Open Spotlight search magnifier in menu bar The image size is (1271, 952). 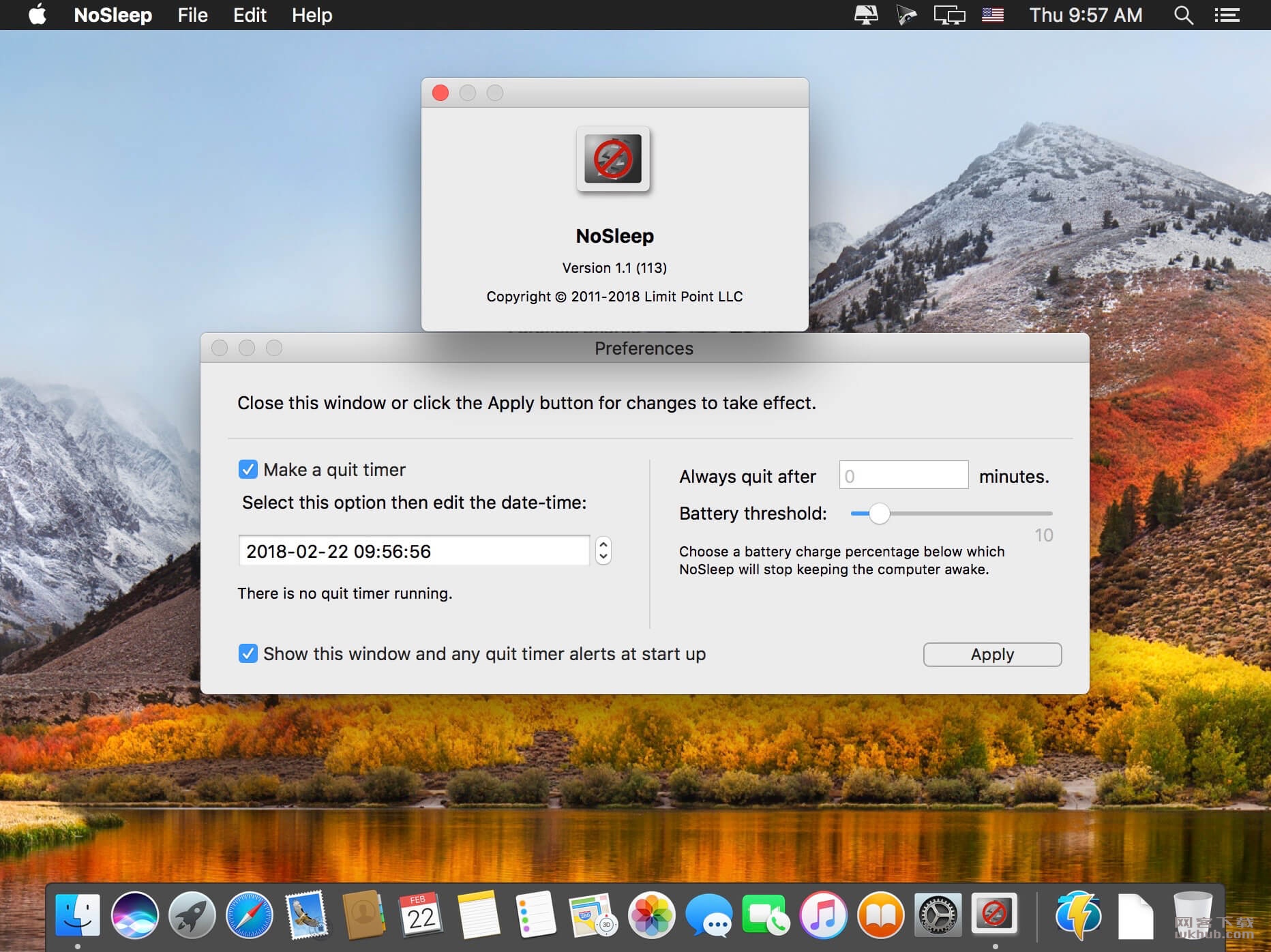(1183, 15)
